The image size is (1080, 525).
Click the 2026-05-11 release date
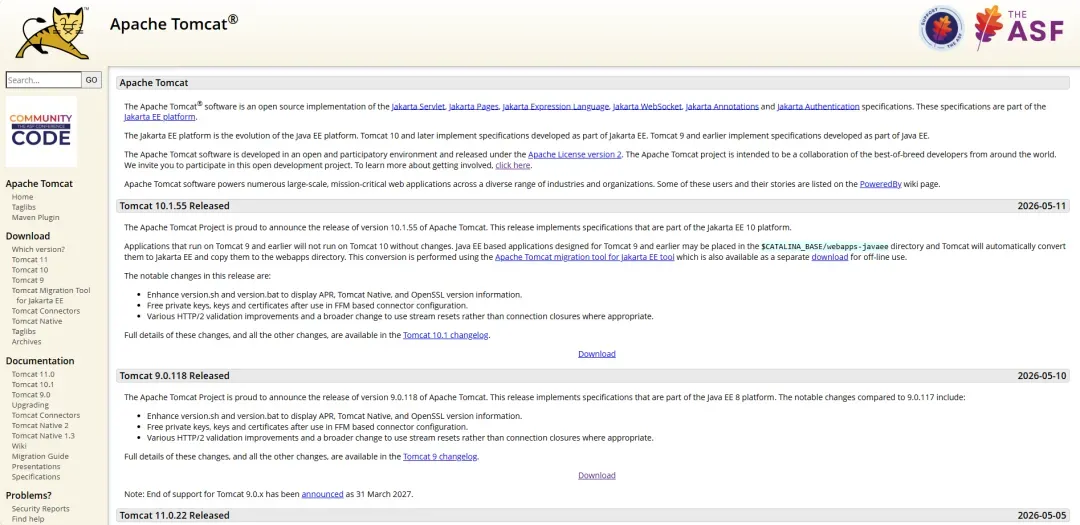pos(1041,206)
